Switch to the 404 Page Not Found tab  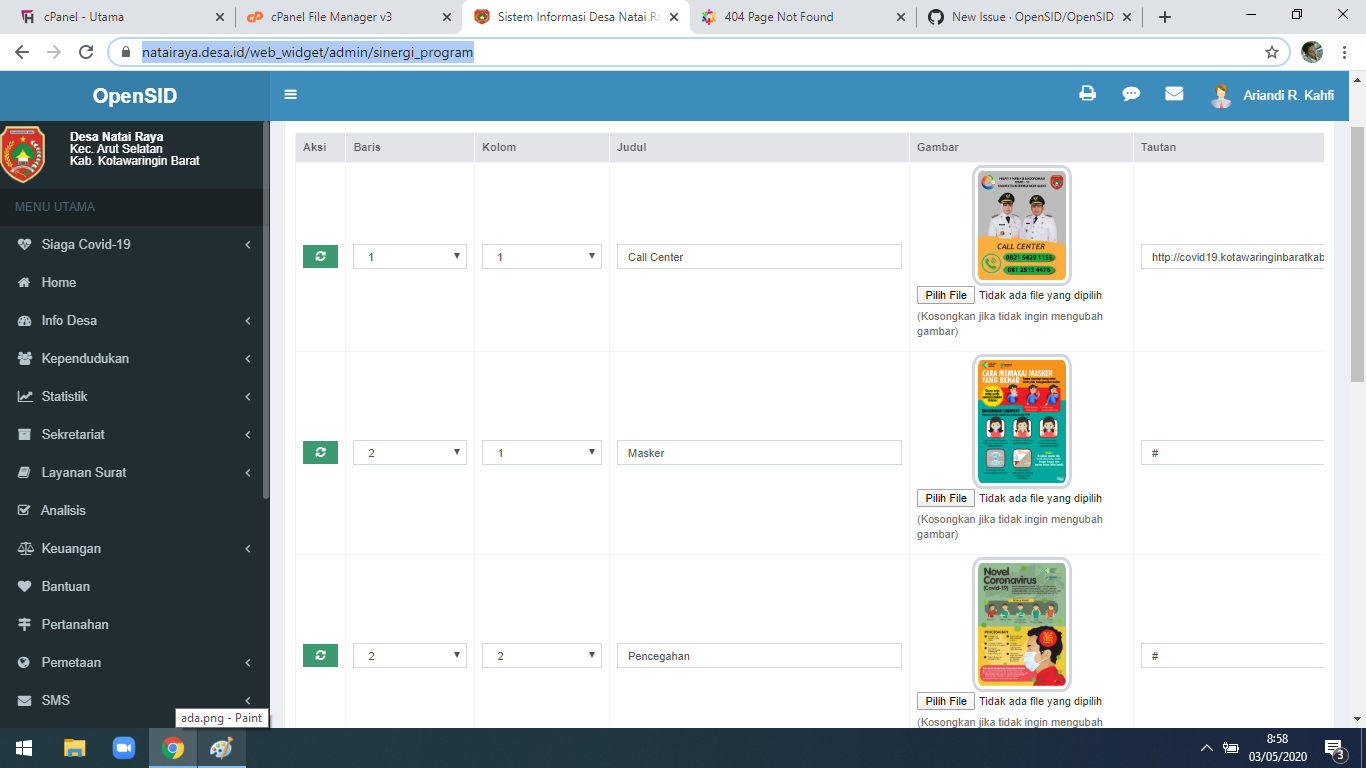(x=790, y=17)
